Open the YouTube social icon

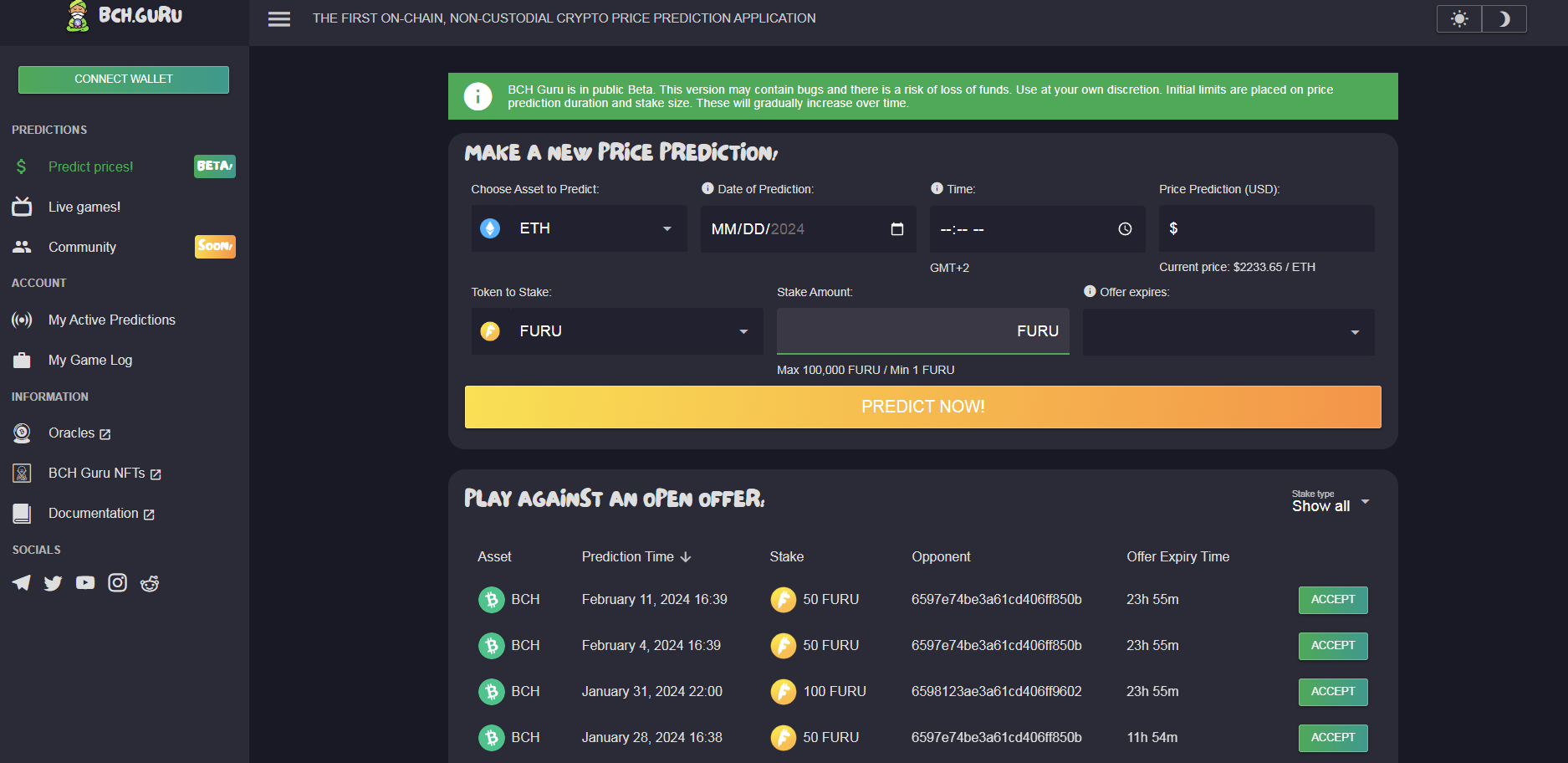point(85,582)
